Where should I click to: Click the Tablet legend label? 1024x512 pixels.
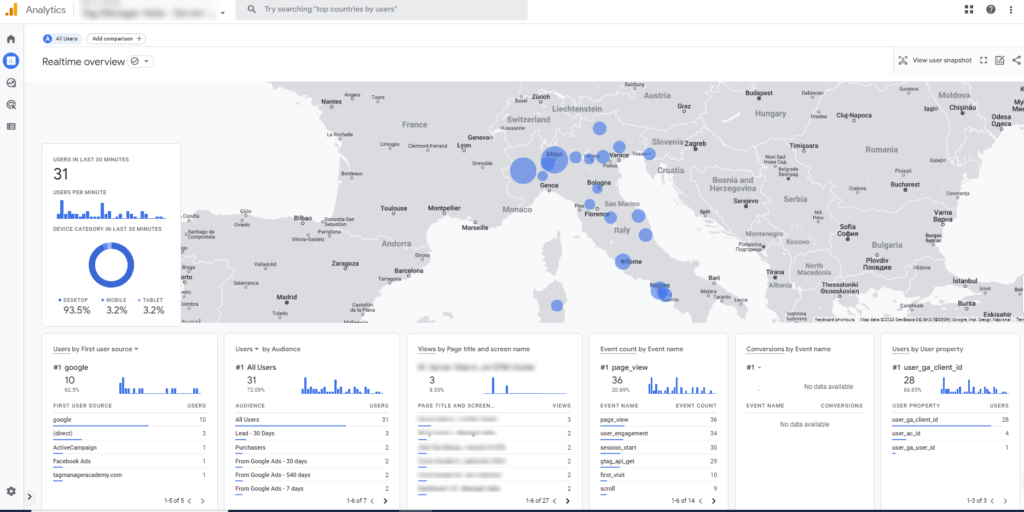coord(151,300)
